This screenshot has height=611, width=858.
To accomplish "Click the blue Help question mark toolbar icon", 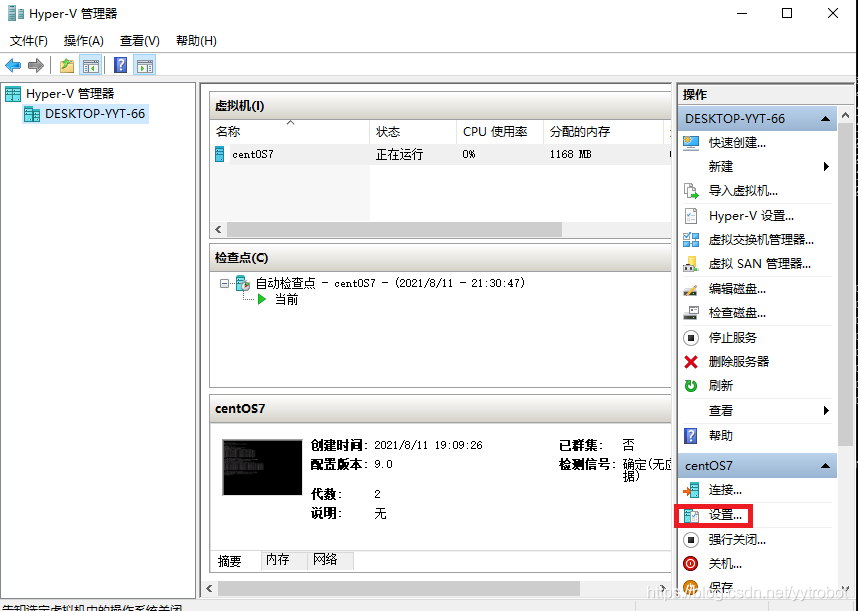I will coord(120,65).
